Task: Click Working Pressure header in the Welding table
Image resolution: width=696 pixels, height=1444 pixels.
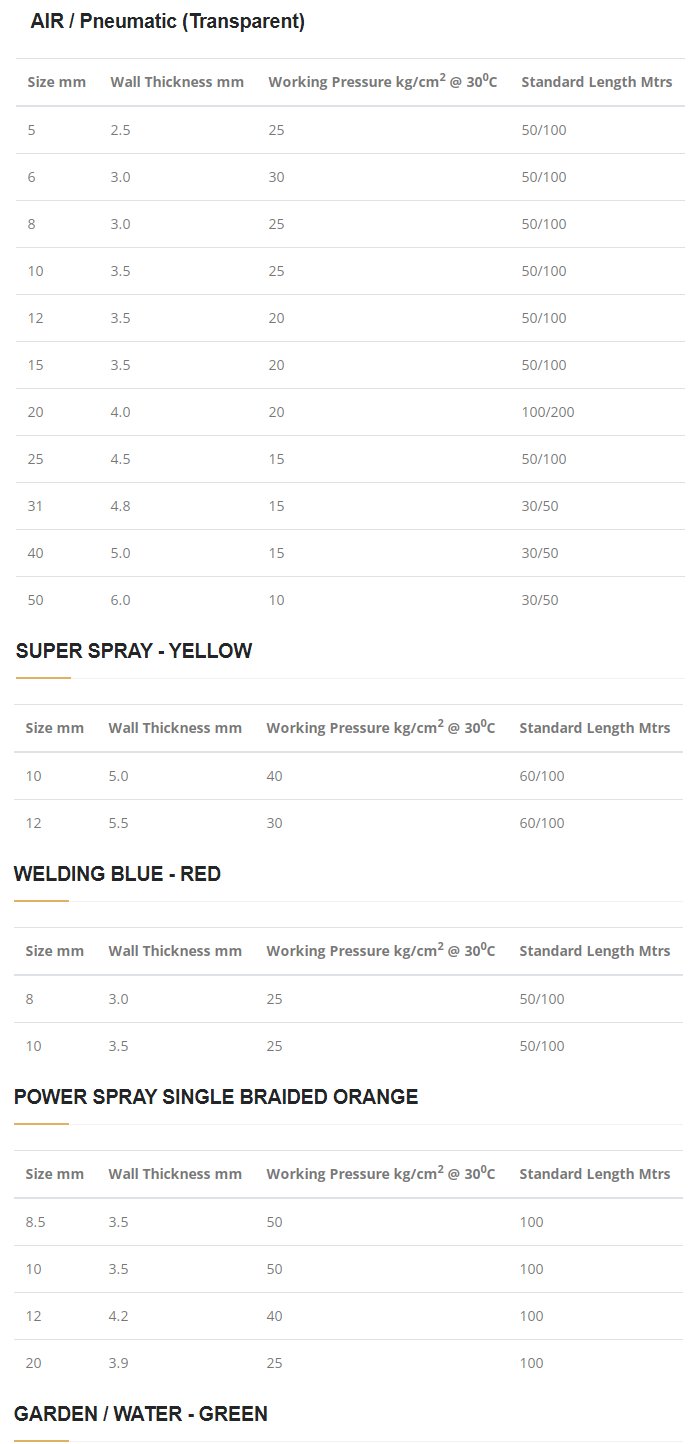Action: 380,951
